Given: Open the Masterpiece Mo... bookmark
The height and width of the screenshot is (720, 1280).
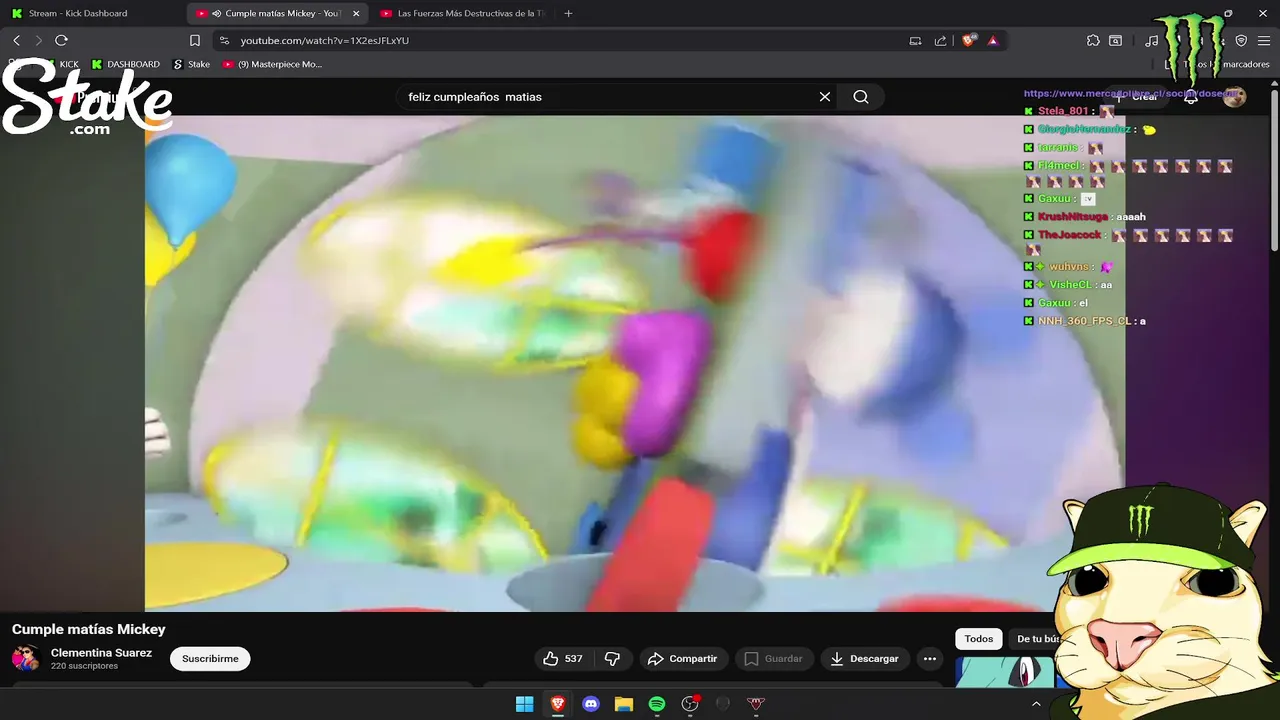Looking at the screenshot, I should (272, 64).
